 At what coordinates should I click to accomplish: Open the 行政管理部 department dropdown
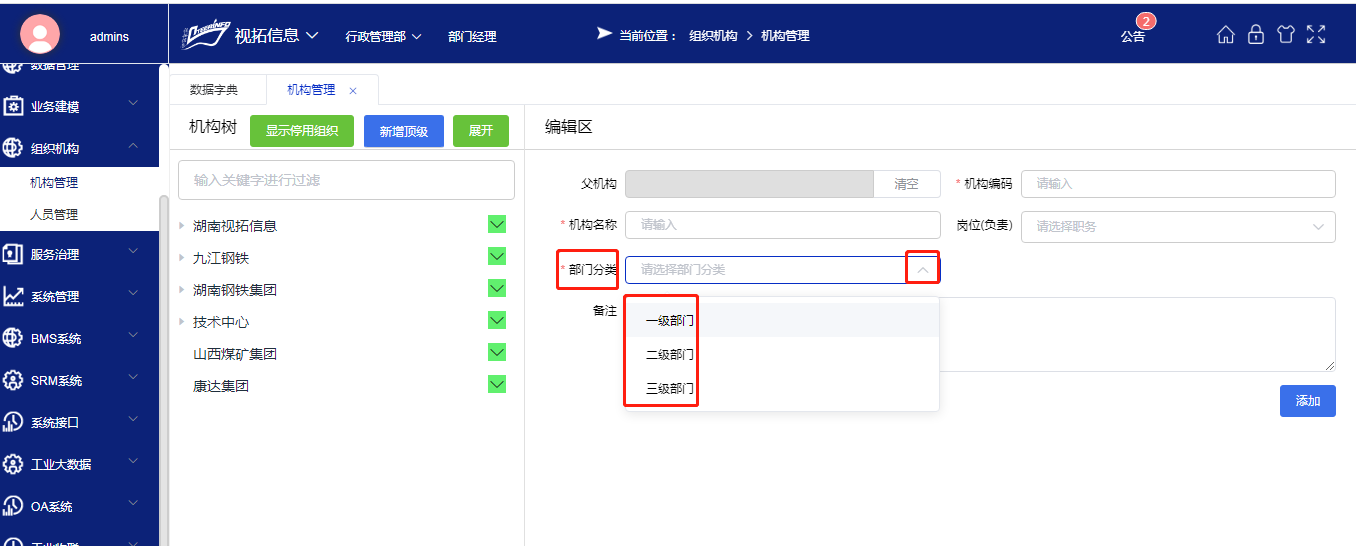click(x=383, y=36)
